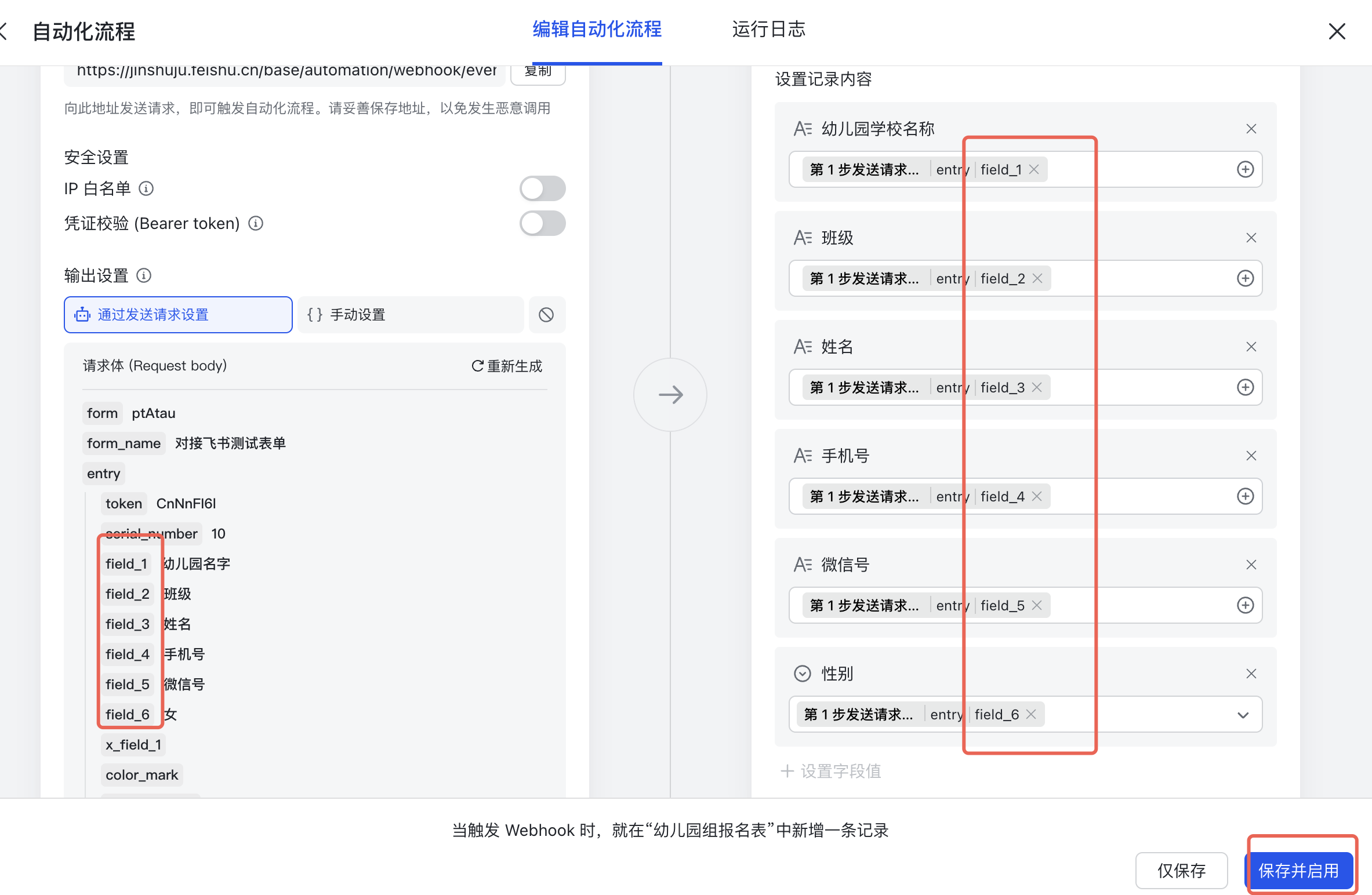Click the 保存并启用 button
The width and height of the screenshot is (1372, 895).
click(1299, 870)
